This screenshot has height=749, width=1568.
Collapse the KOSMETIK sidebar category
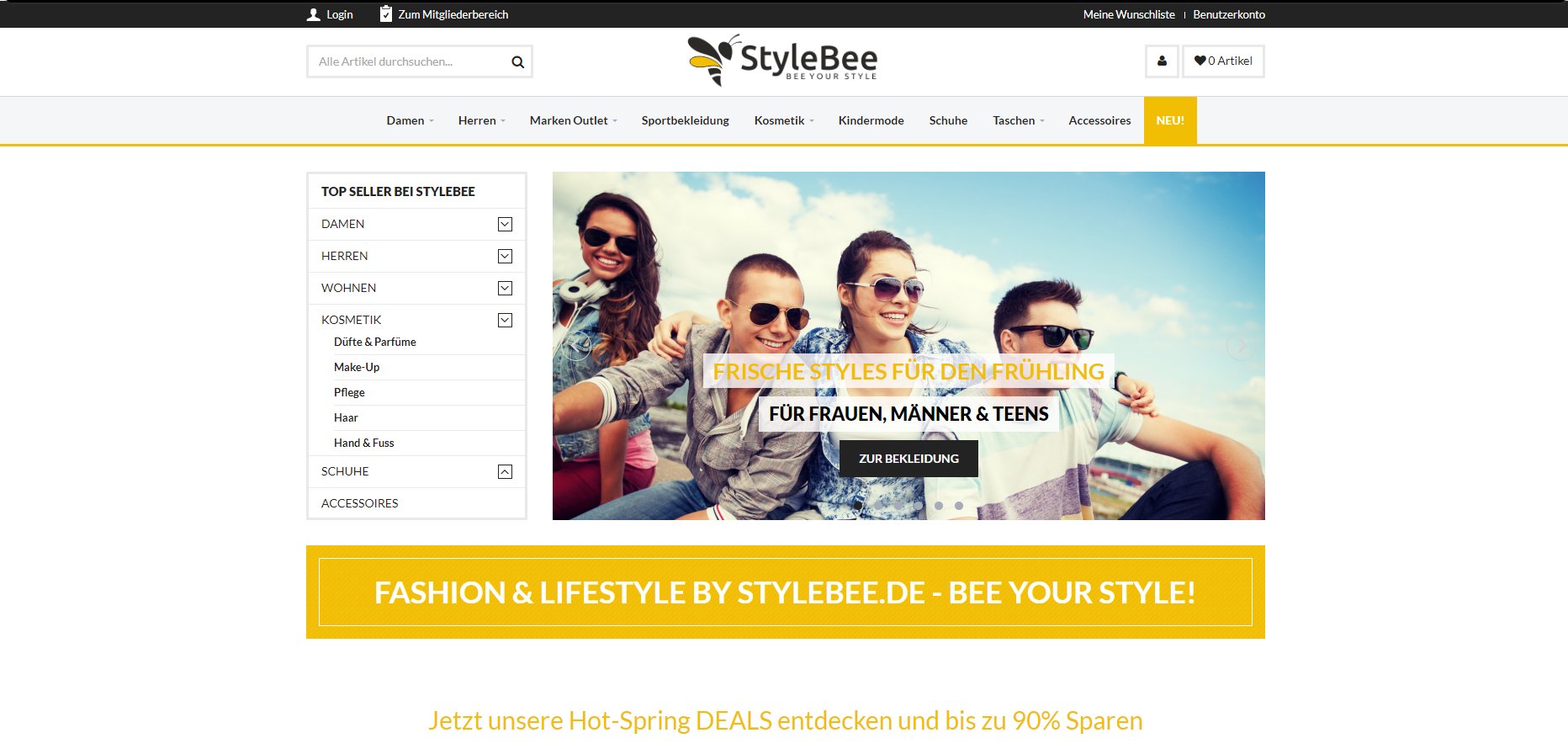[x=505, y=320]
